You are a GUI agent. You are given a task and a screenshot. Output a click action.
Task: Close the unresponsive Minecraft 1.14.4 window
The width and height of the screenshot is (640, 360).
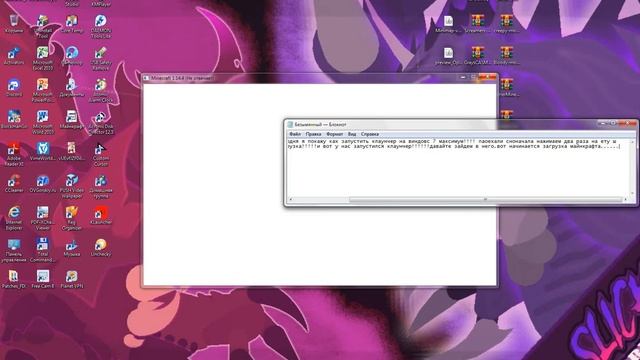tap(487, 77)
